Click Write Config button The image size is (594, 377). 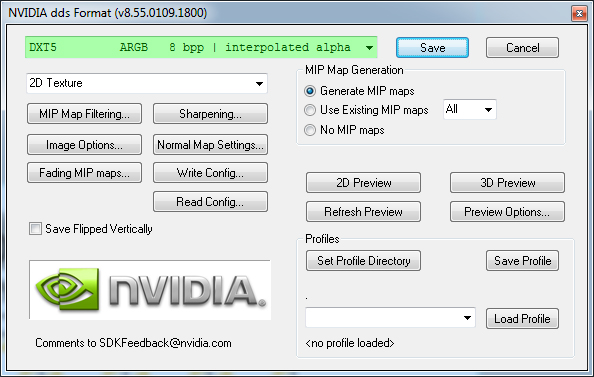tap(210, 173)
